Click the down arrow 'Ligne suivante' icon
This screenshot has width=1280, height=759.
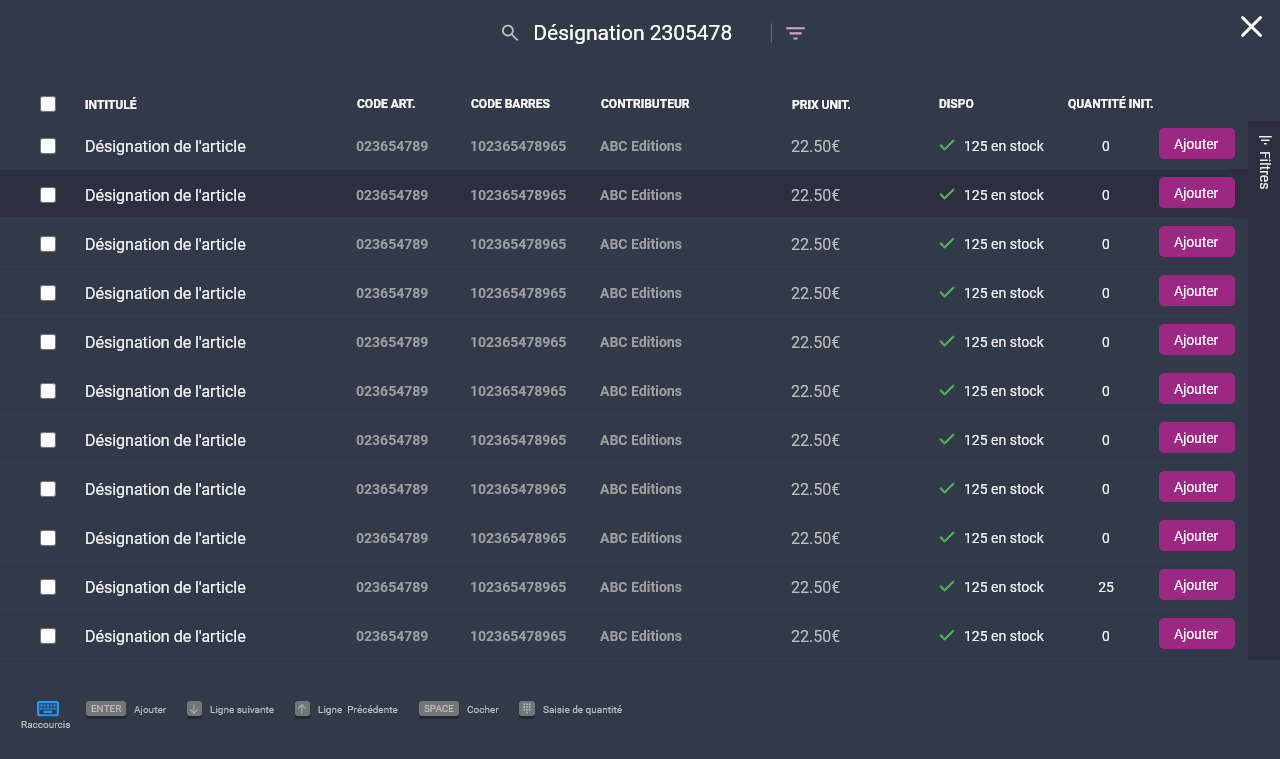[194, 709]
